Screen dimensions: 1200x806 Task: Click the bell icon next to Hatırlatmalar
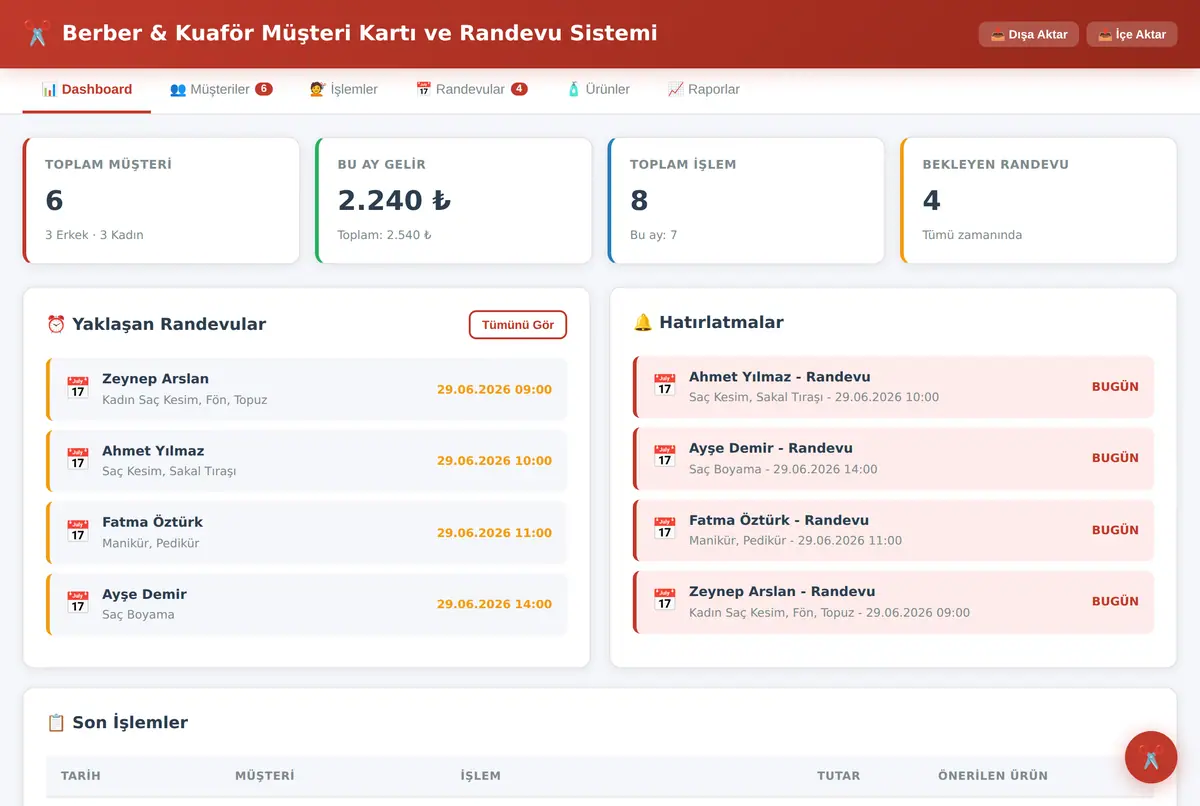pos(643,322)
